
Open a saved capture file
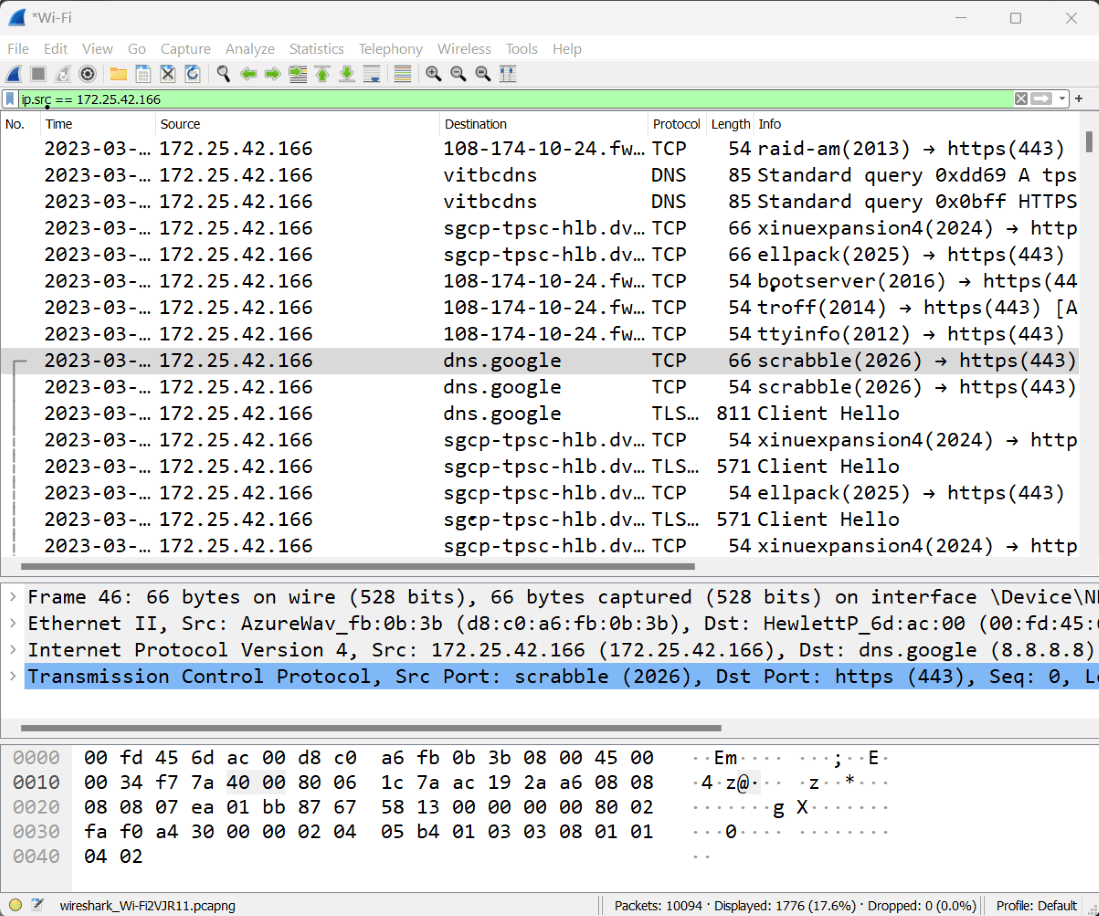click(117, 73)
